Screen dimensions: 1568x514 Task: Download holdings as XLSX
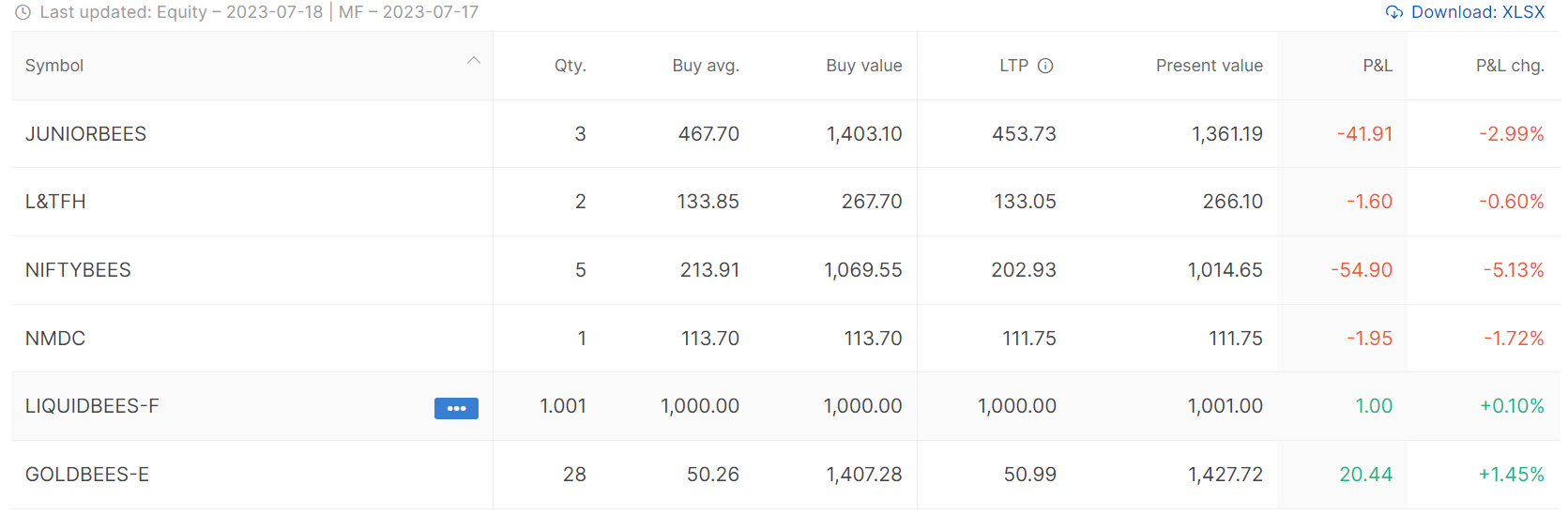1466,12
